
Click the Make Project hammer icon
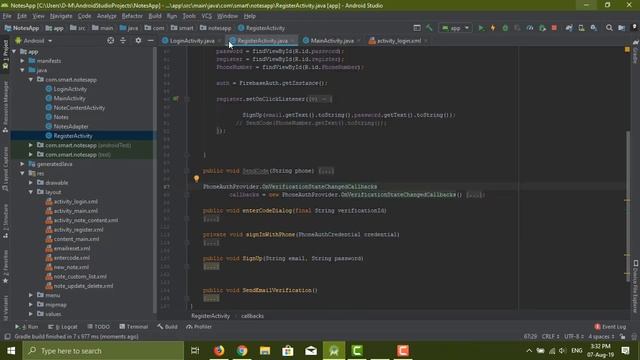(x=429, y=28)
